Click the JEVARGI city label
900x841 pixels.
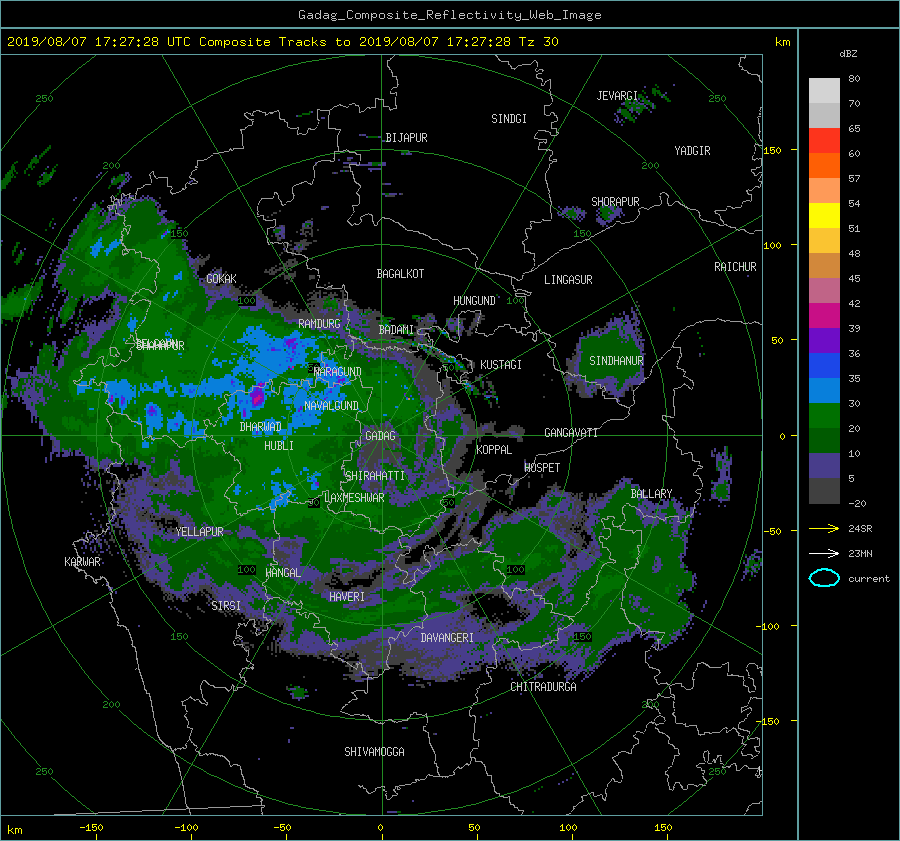click(617, 96)
